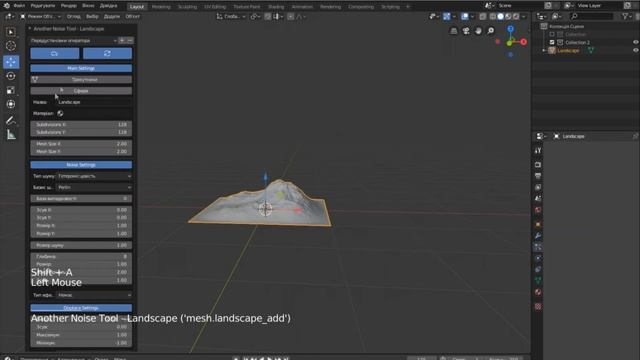Open the Render menu

69,6
